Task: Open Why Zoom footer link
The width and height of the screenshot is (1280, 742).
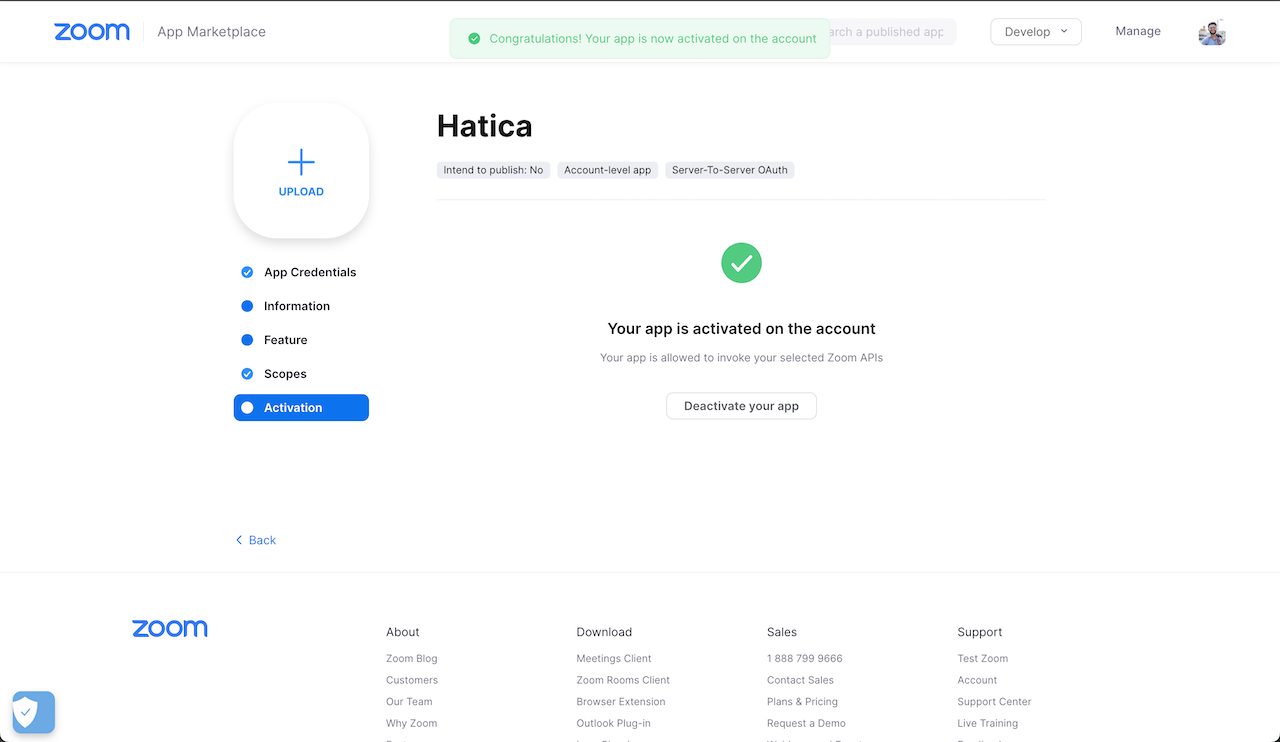Action: coord(411,723)
